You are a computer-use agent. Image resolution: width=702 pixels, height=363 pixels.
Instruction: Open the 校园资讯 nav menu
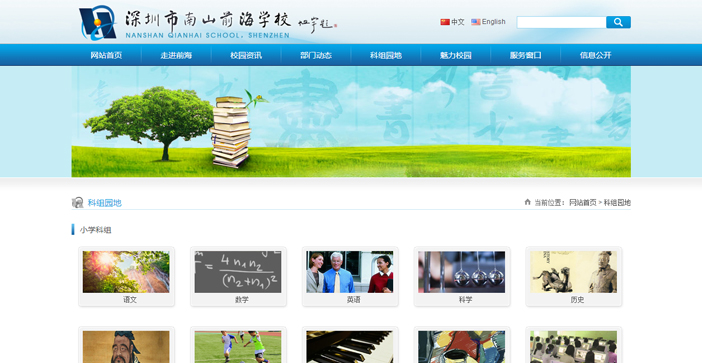(246, 56)
